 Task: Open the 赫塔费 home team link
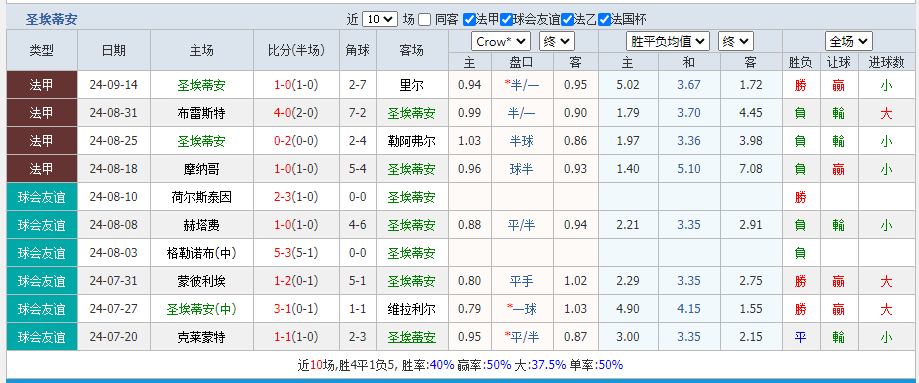(201, 225)
